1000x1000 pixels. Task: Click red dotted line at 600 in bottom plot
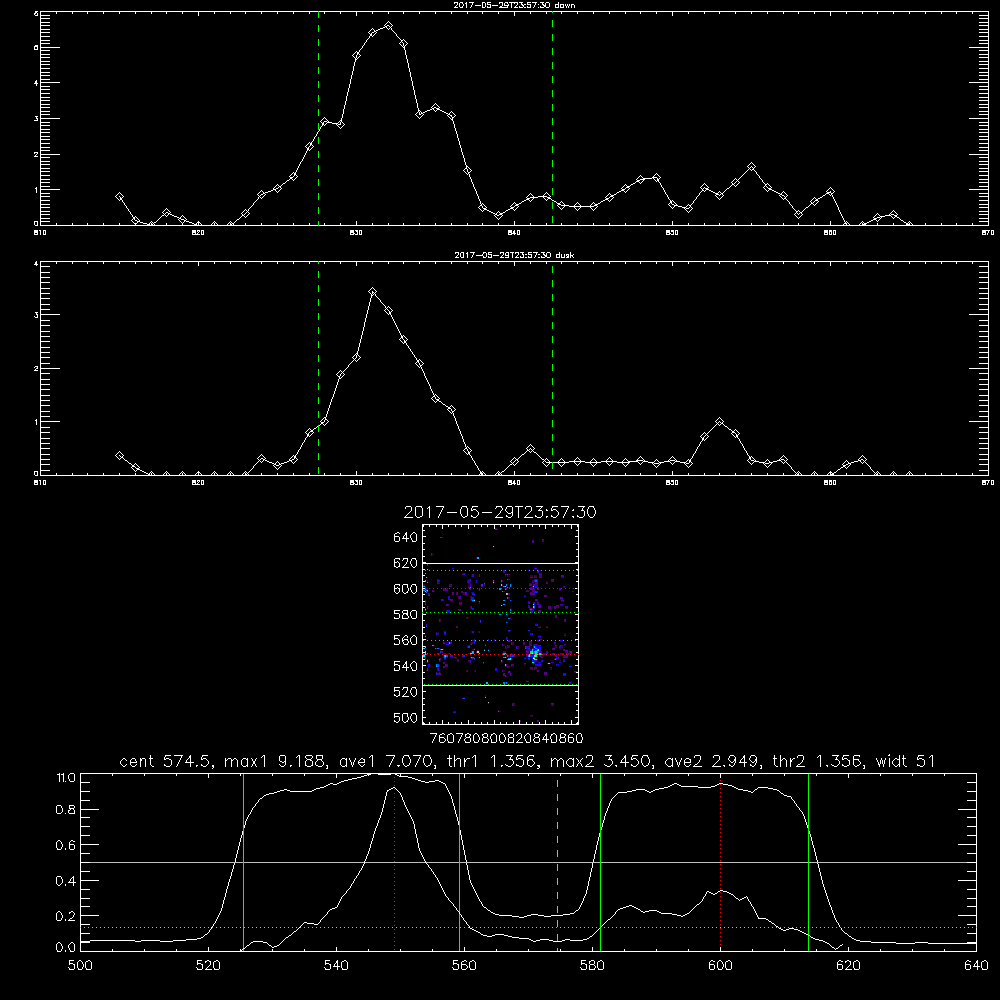721,861
